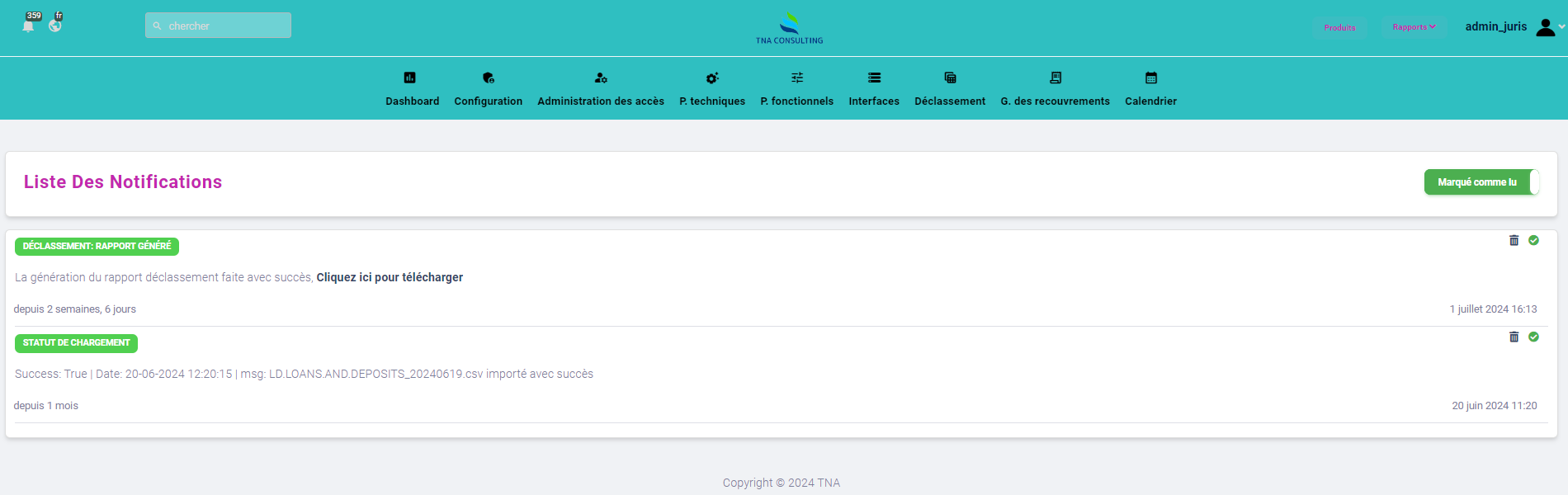
Task: Click the Configuration gear icon
Action: click(x=488, y=78)
